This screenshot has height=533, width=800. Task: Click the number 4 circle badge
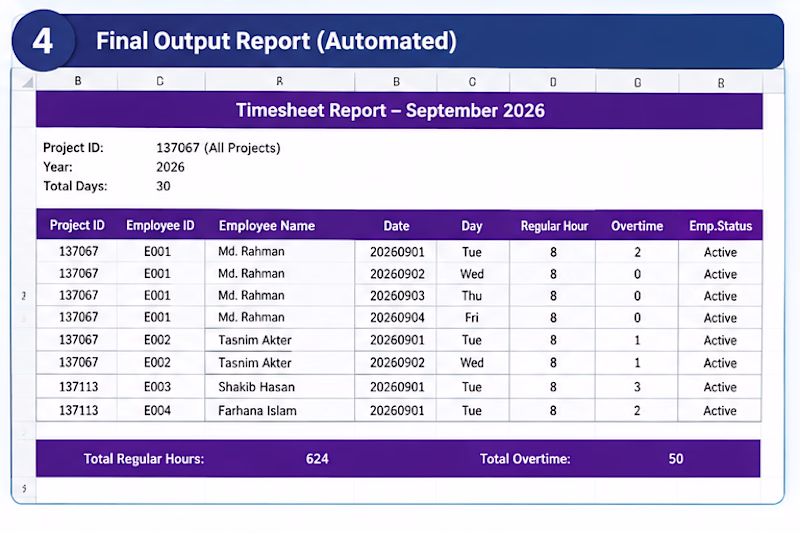click(x=43, y=41)
